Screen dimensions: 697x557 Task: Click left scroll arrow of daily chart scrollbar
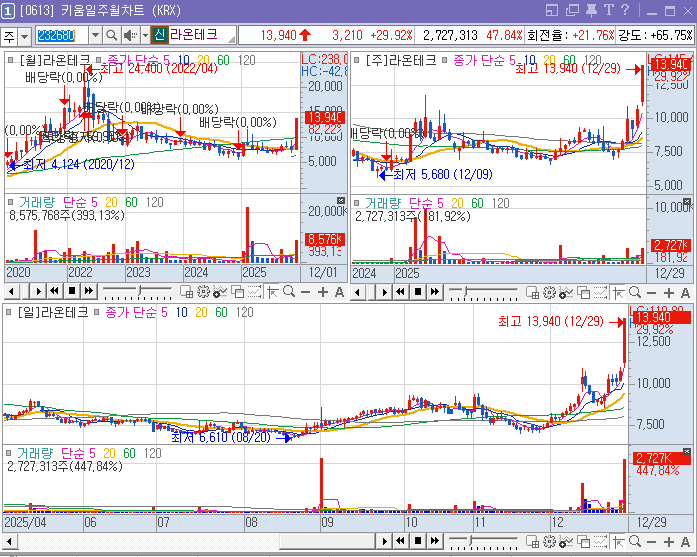coord(9,541)
